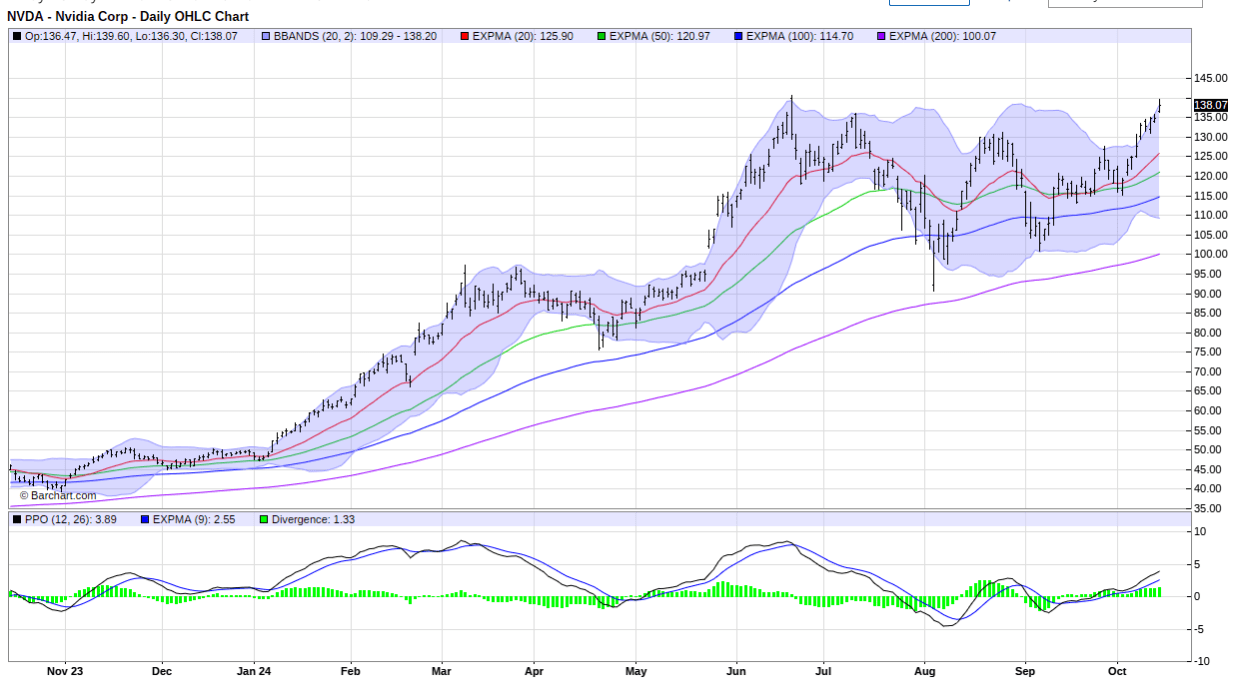Click the Divergence: 1.33 label

tap(313, 519)
